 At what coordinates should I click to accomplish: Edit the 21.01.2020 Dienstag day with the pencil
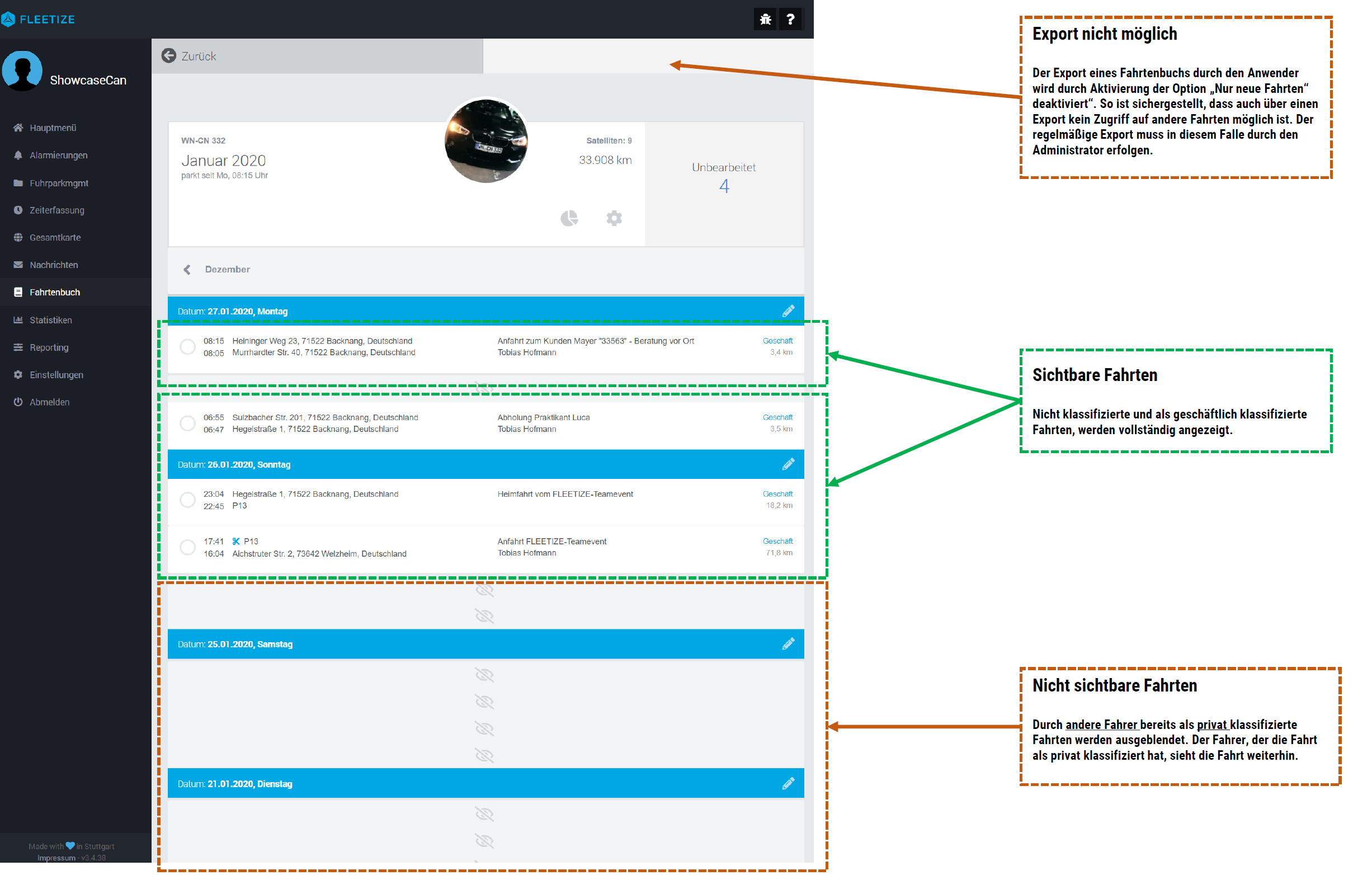tap(789, 784)
